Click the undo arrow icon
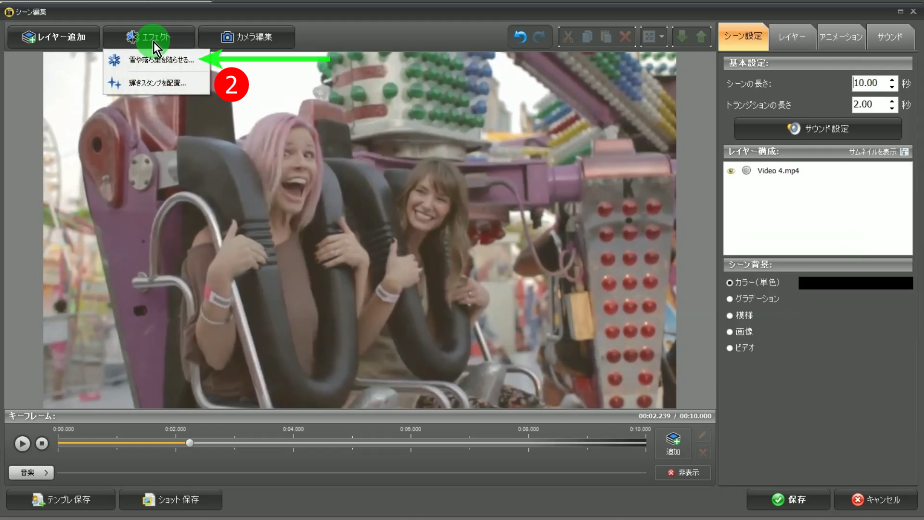 [x=520, y=37]
